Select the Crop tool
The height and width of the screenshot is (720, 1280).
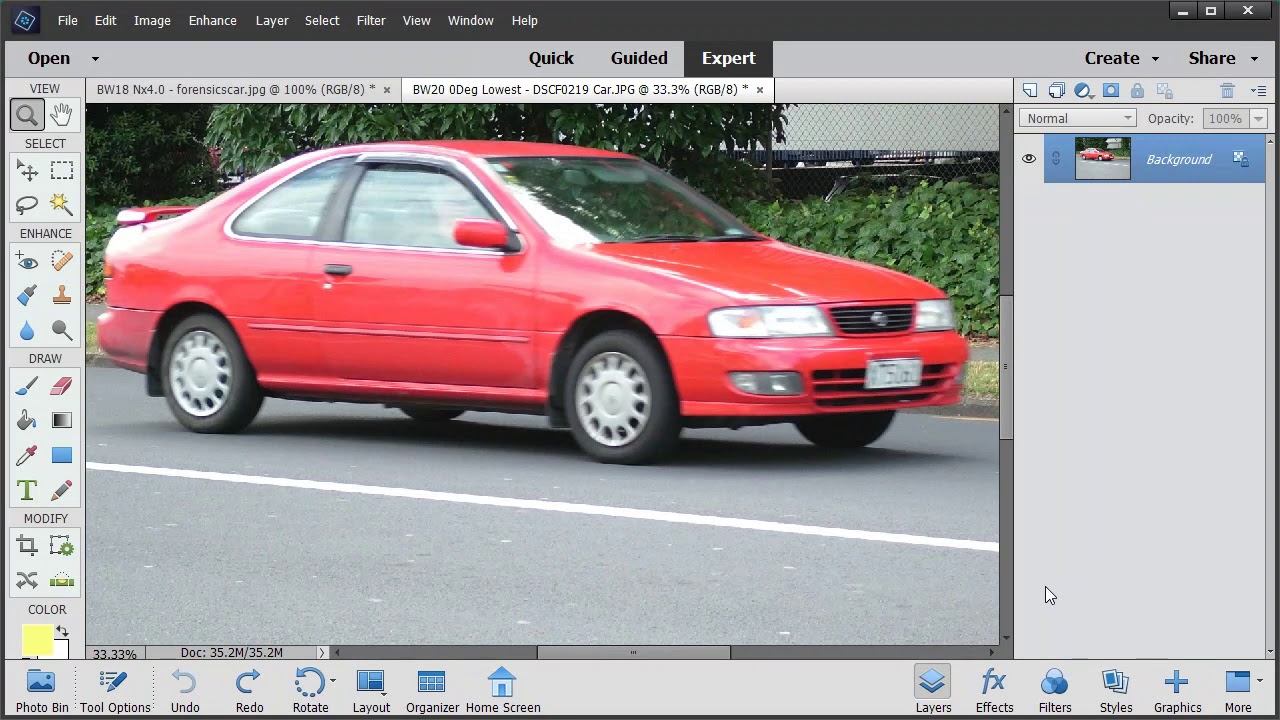tap(27, 546)
